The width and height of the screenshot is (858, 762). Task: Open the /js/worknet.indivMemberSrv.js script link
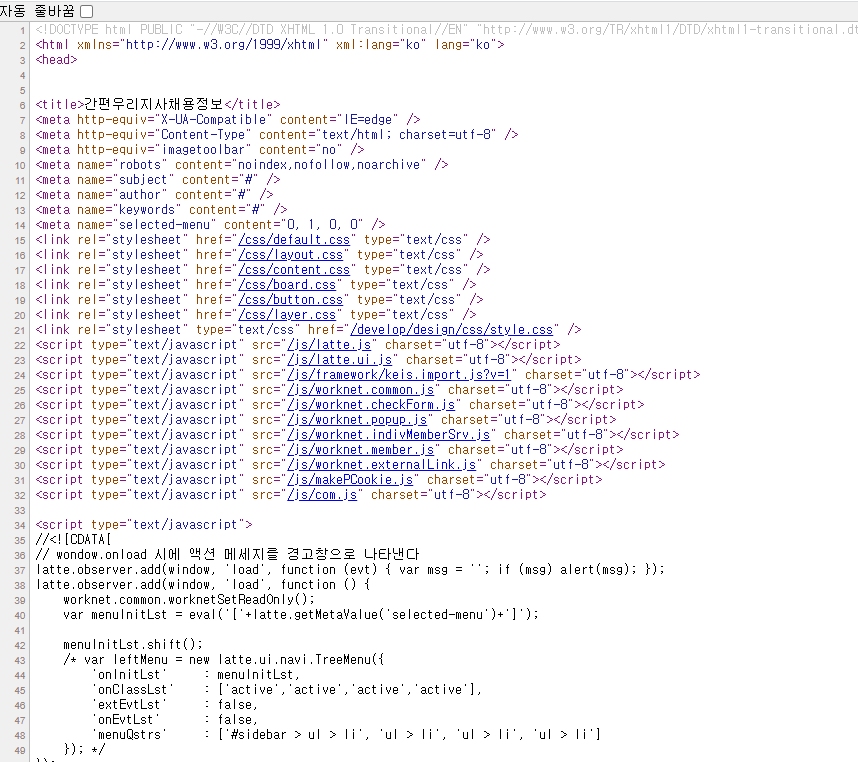coord(389,434)
